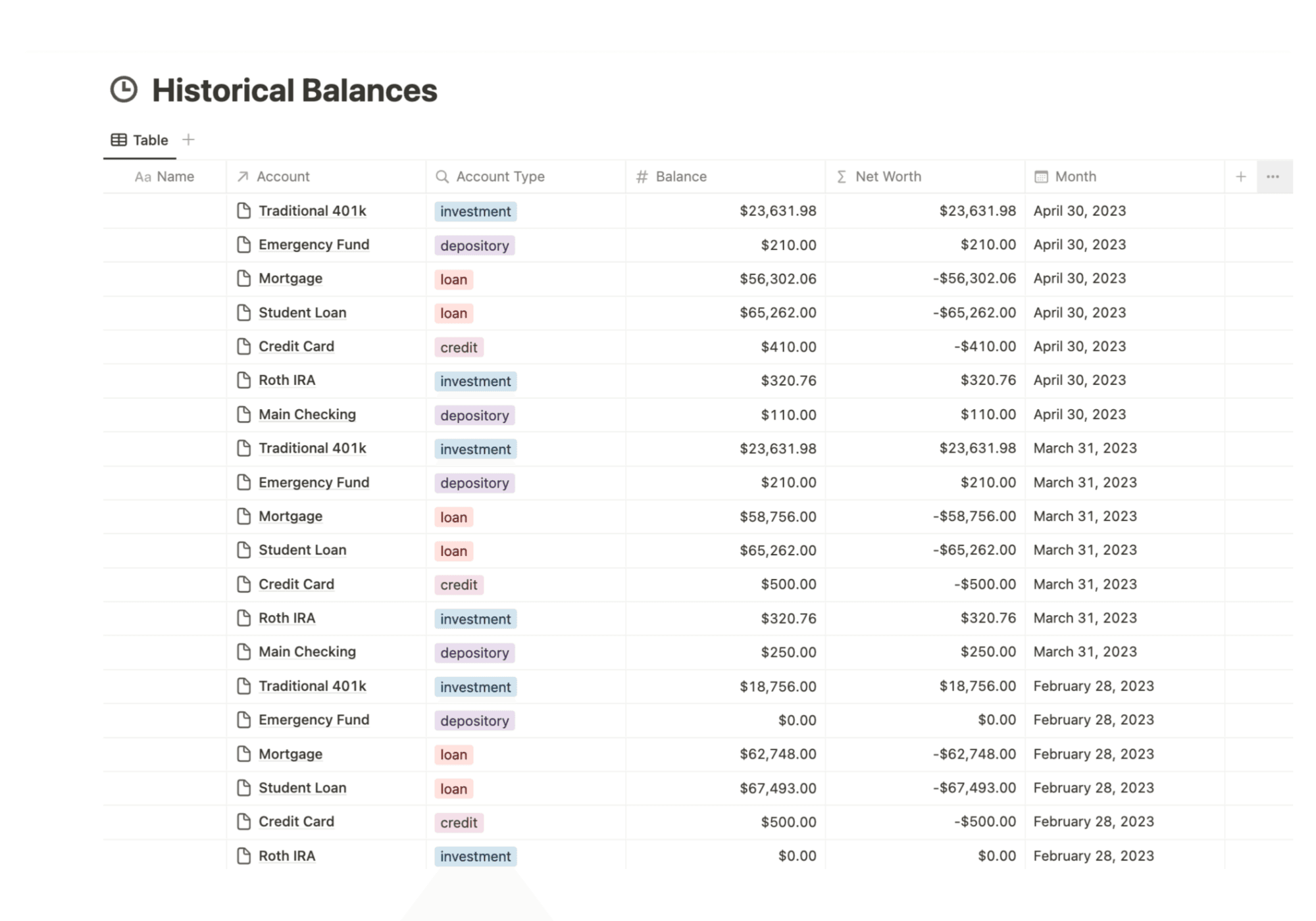
Task: Click the page icon beside Traditional 401k
Action: (x=243, y=211)
